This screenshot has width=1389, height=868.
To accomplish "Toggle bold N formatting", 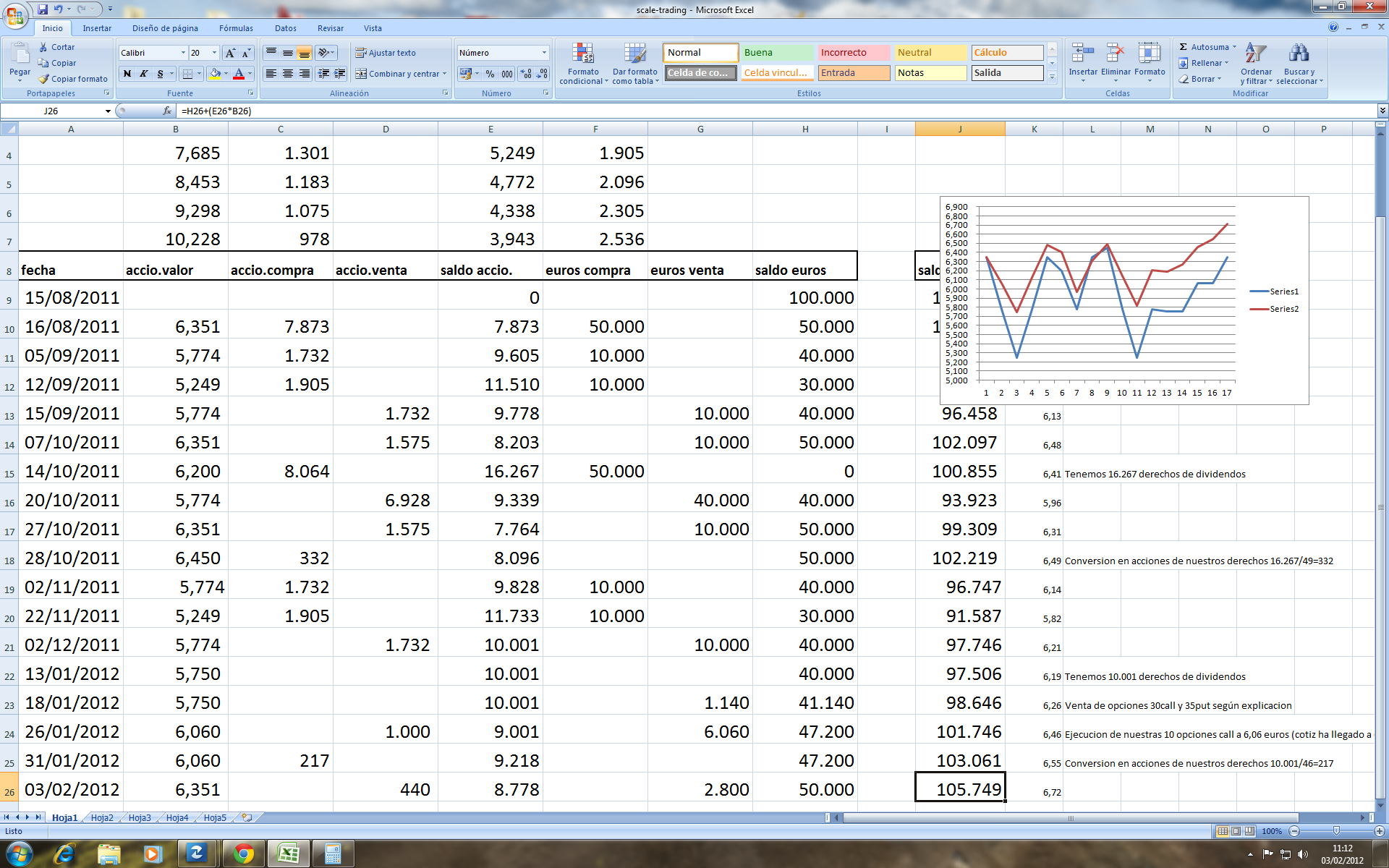I will click(127, 74).
